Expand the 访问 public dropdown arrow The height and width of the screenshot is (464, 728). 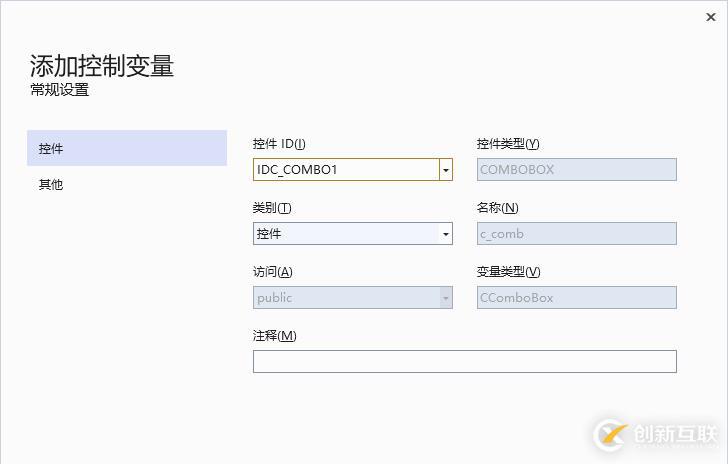445,298
